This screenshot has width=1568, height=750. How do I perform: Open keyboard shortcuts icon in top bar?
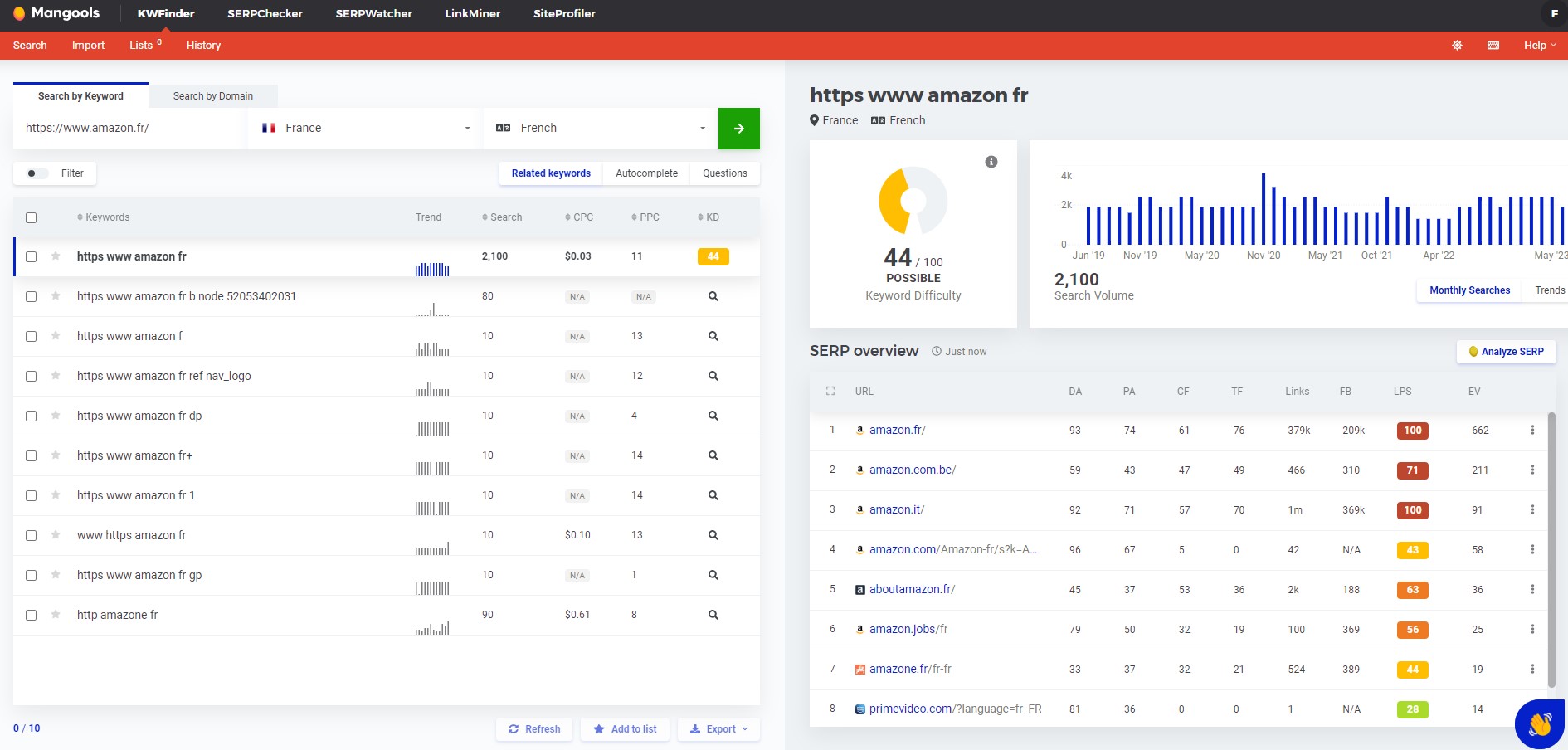[x=1493, y=46]
